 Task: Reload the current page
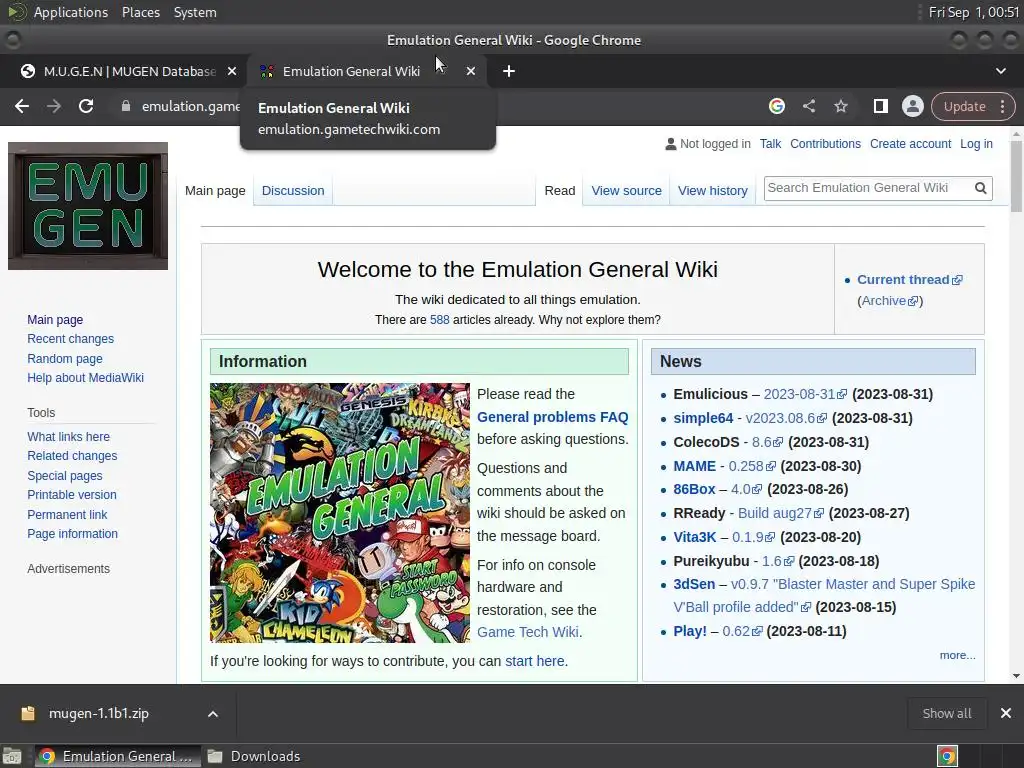tap(86, 106)
